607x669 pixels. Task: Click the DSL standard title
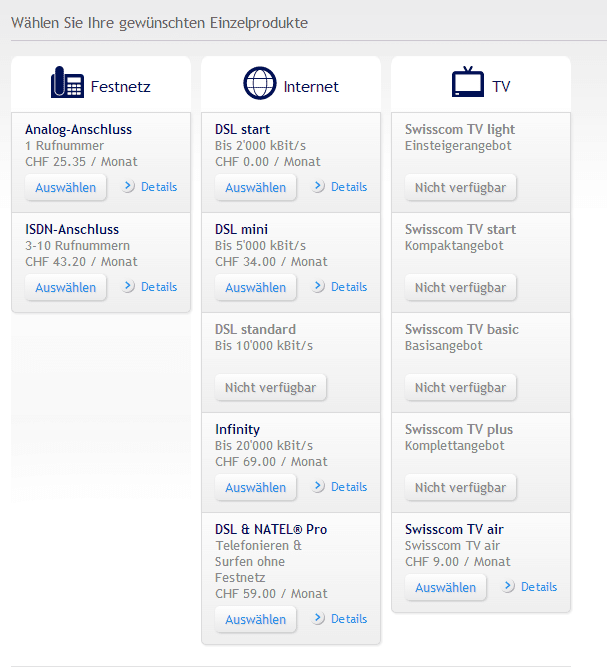(256, 329)
